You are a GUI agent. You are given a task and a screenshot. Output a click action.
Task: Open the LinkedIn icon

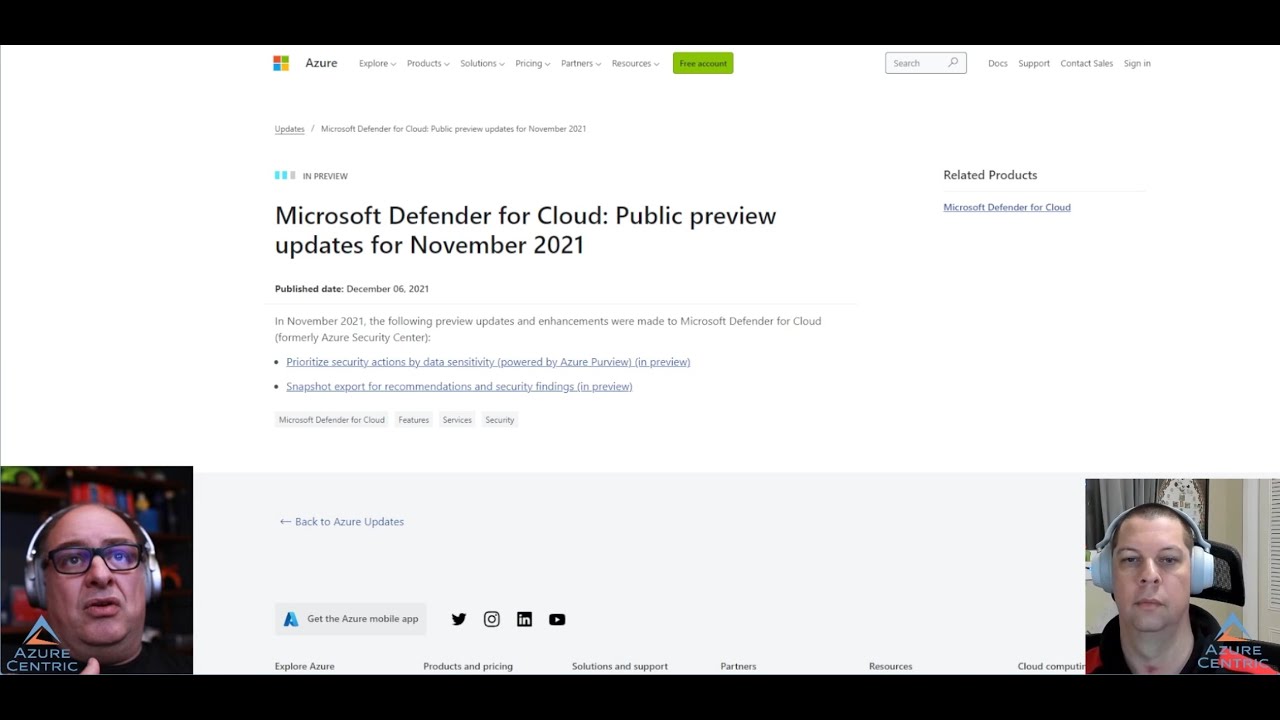coord(524,619)
